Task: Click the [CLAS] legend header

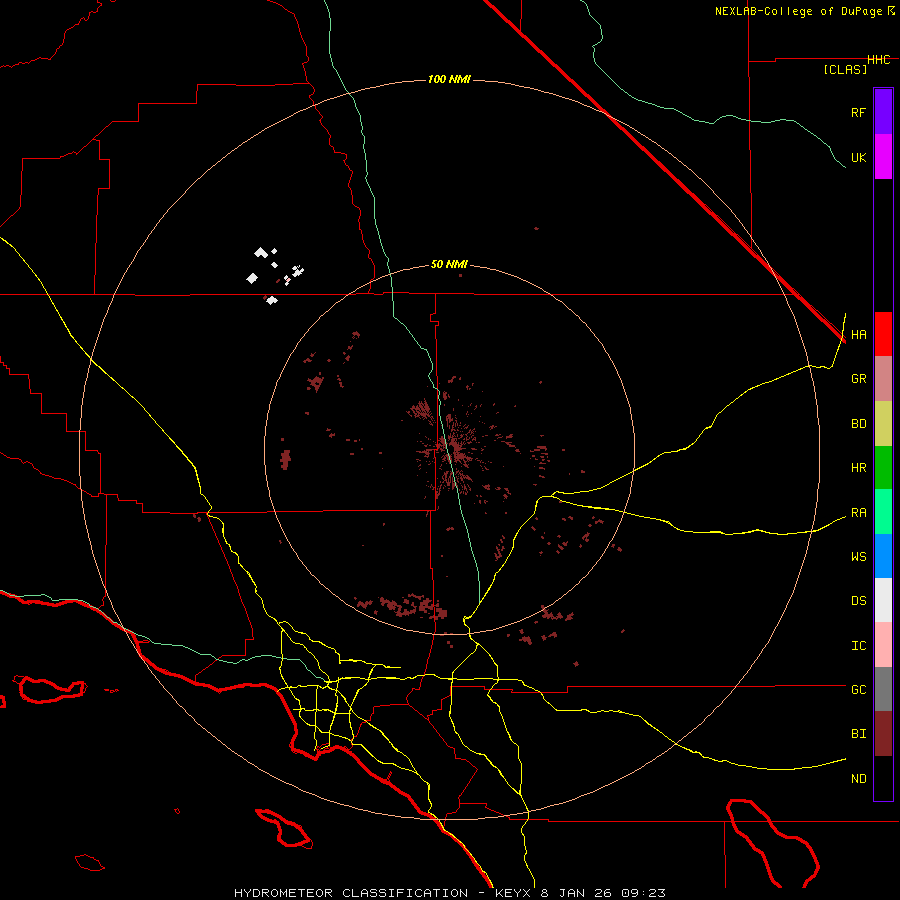Action: [844, 69]
